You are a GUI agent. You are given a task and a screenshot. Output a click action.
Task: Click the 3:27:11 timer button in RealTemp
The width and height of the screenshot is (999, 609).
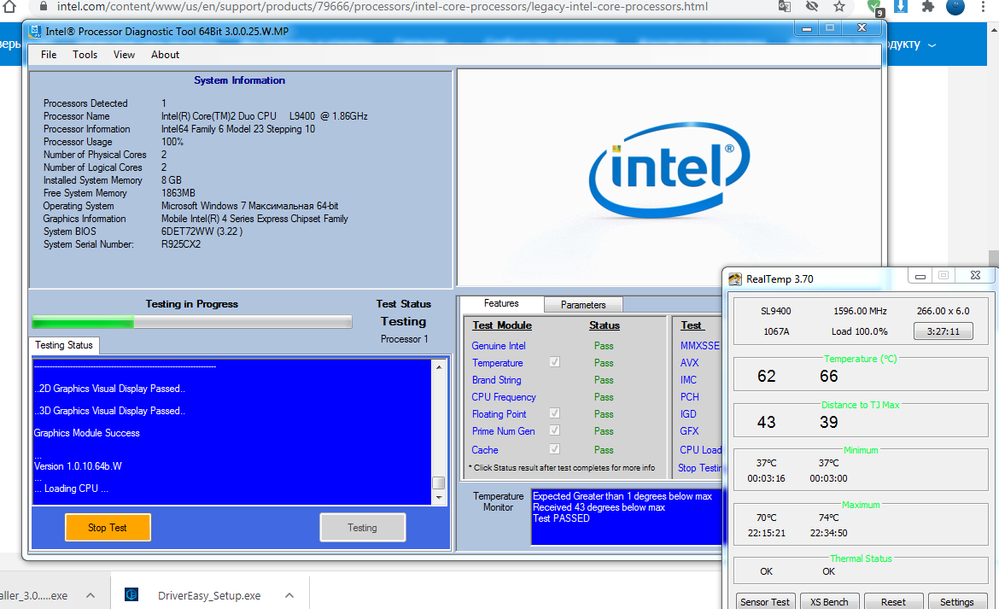943,331
